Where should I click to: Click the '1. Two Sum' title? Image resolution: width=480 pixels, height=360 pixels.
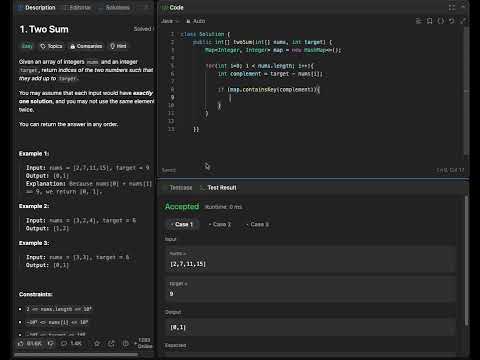(44, 29)
